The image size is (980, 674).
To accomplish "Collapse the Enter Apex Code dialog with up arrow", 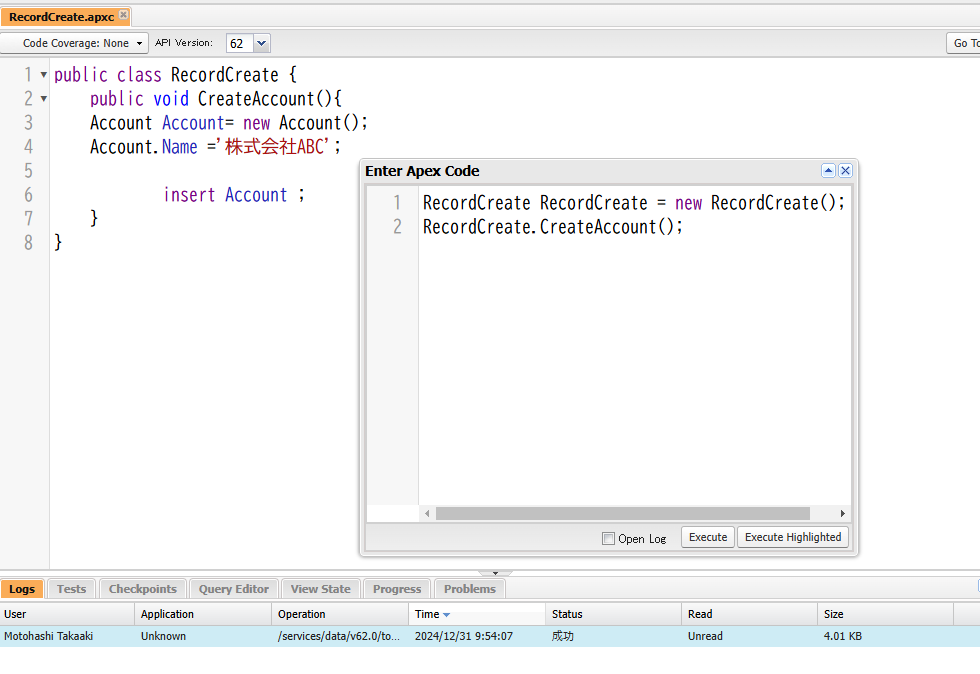I will click(x=828, y=171).
